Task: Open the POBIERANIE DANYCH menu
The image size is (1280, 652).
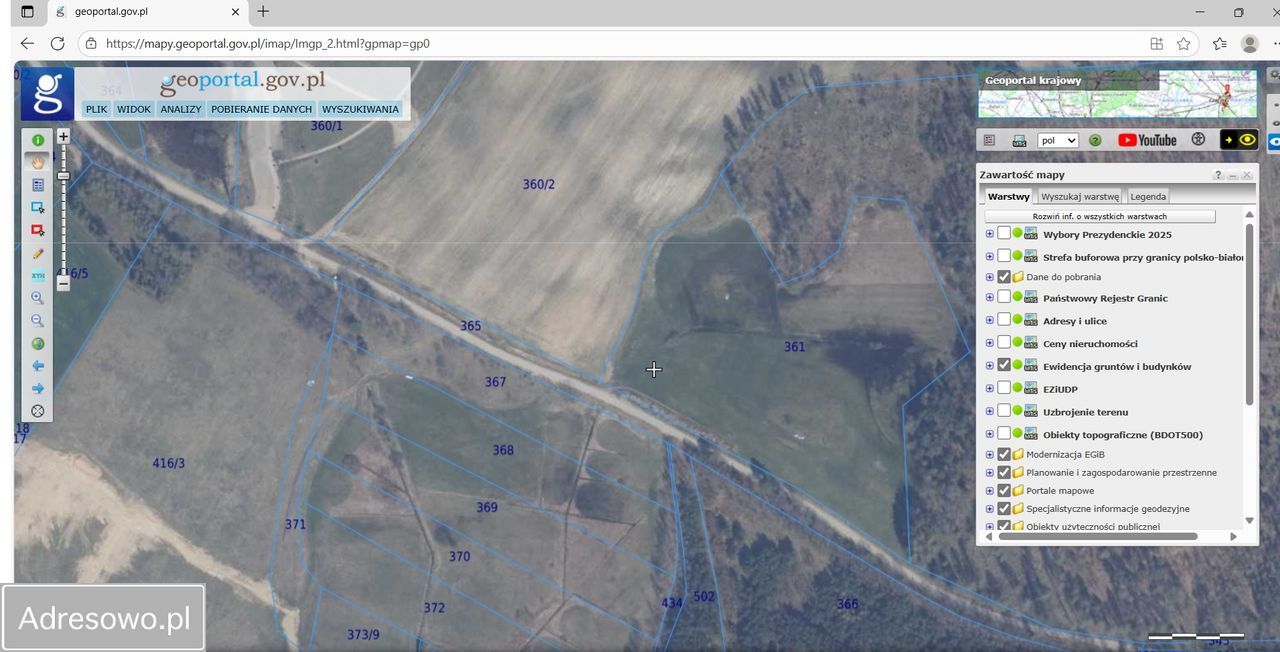Action: (x=261, y=109)
